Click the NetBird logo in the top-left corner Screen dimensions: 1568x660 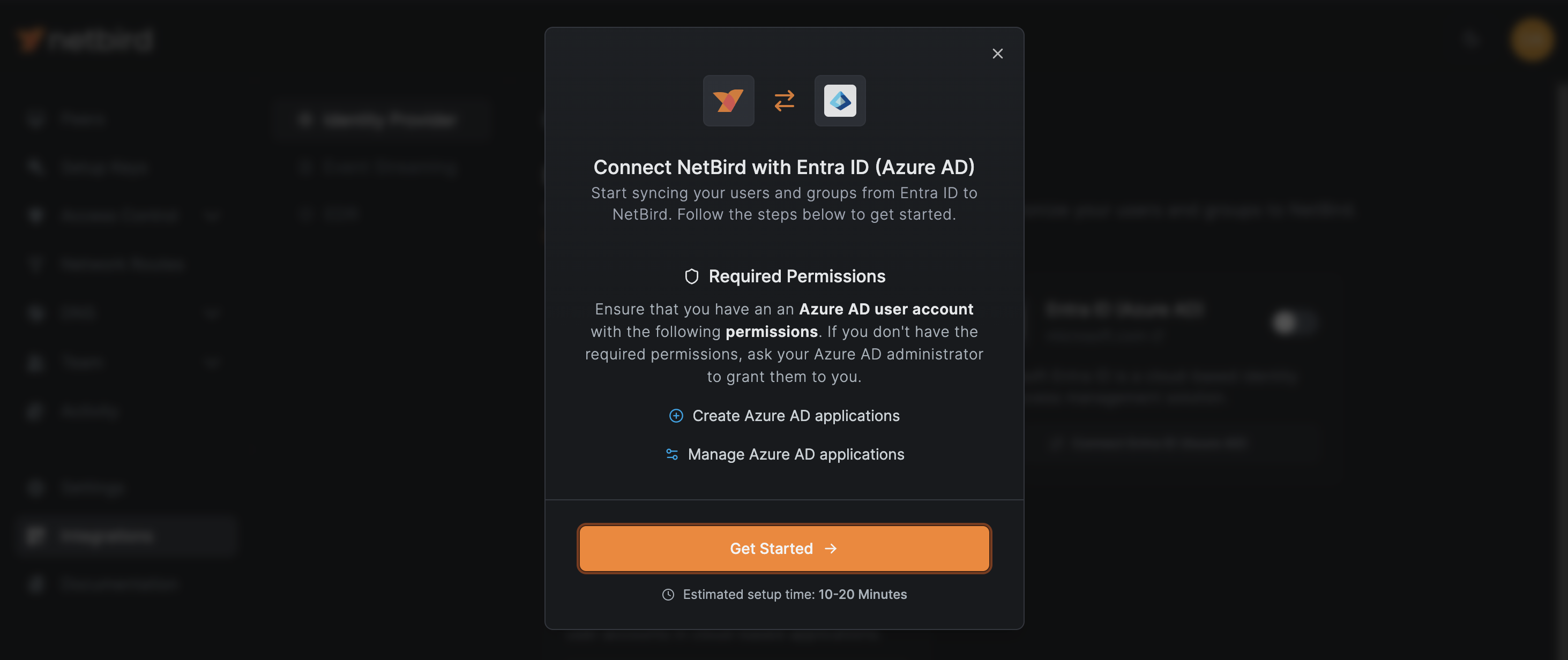[x=84, y=40]
